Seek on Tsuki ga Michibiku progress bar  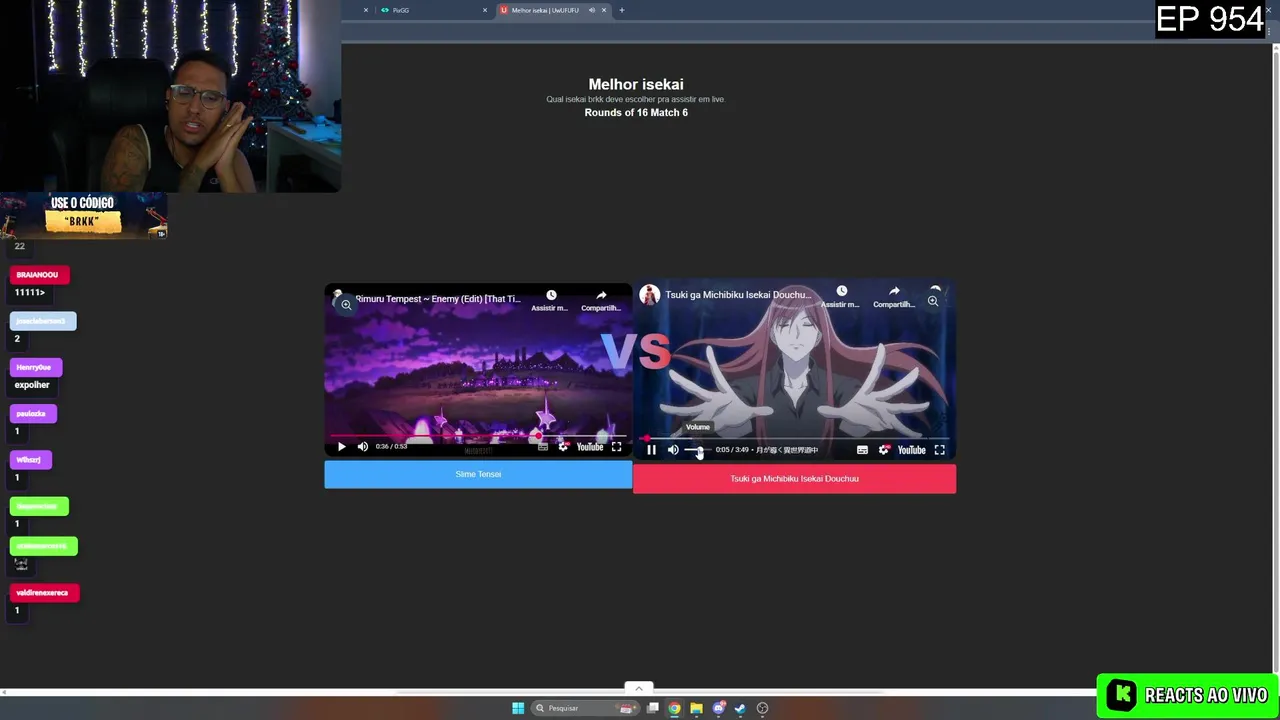pyautogui.click(x=795, y=438)
